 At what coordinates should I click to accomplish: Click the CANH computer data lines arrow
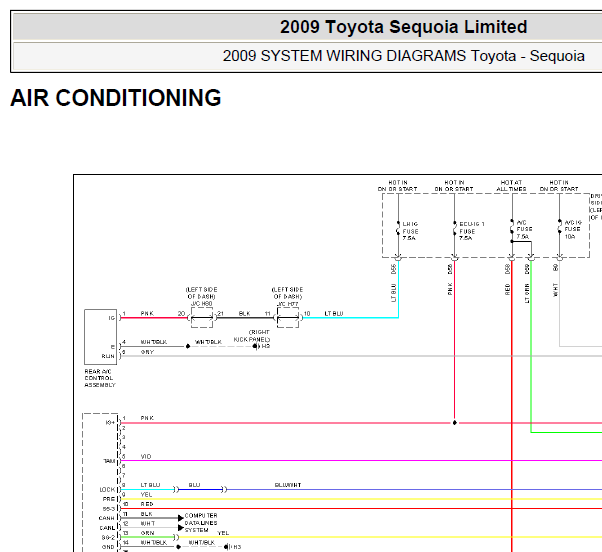[x=180, y=518]
